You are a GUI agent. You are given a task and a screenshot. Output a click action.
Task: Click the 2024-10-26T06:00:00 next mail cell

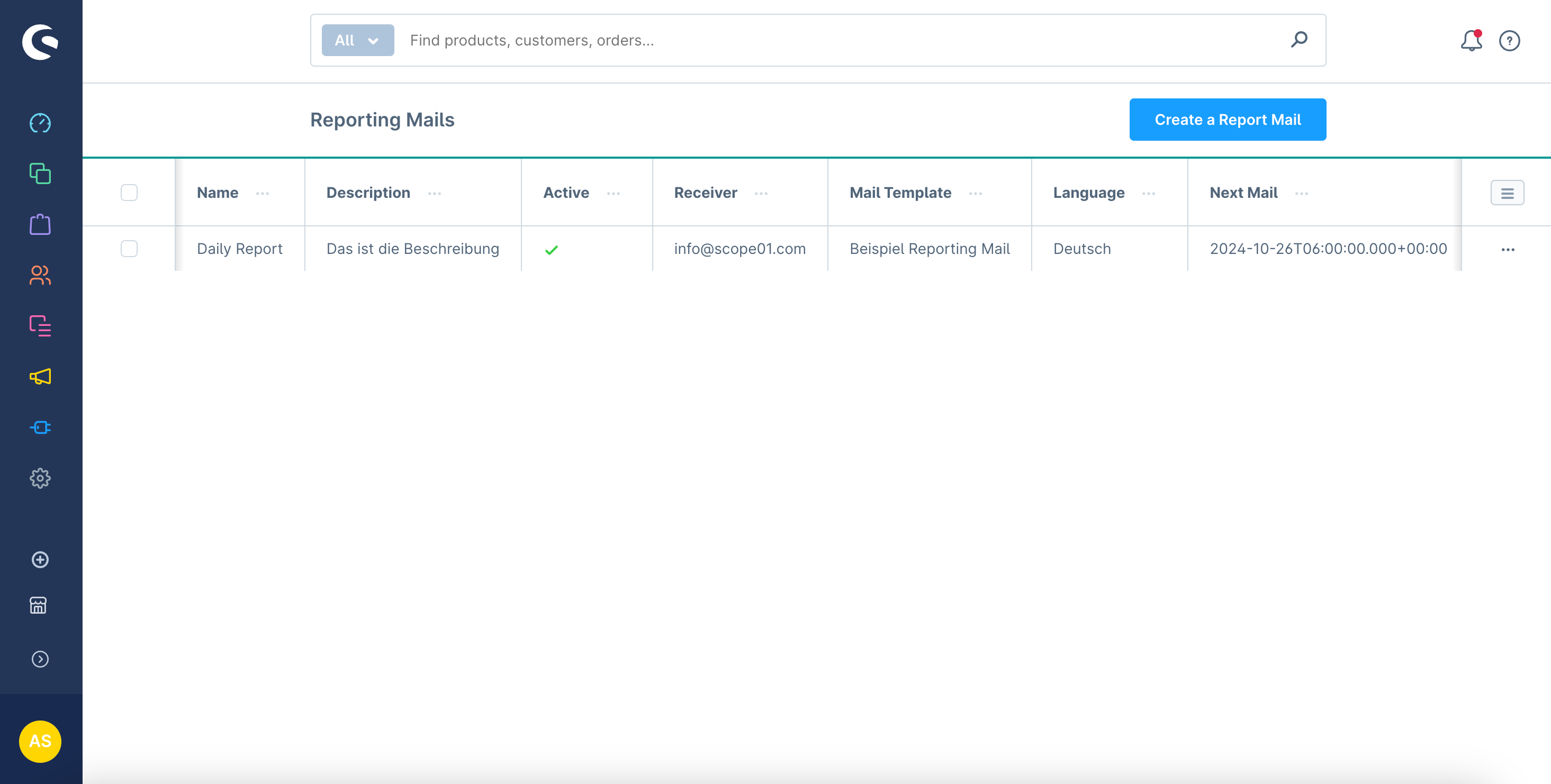1328,249
